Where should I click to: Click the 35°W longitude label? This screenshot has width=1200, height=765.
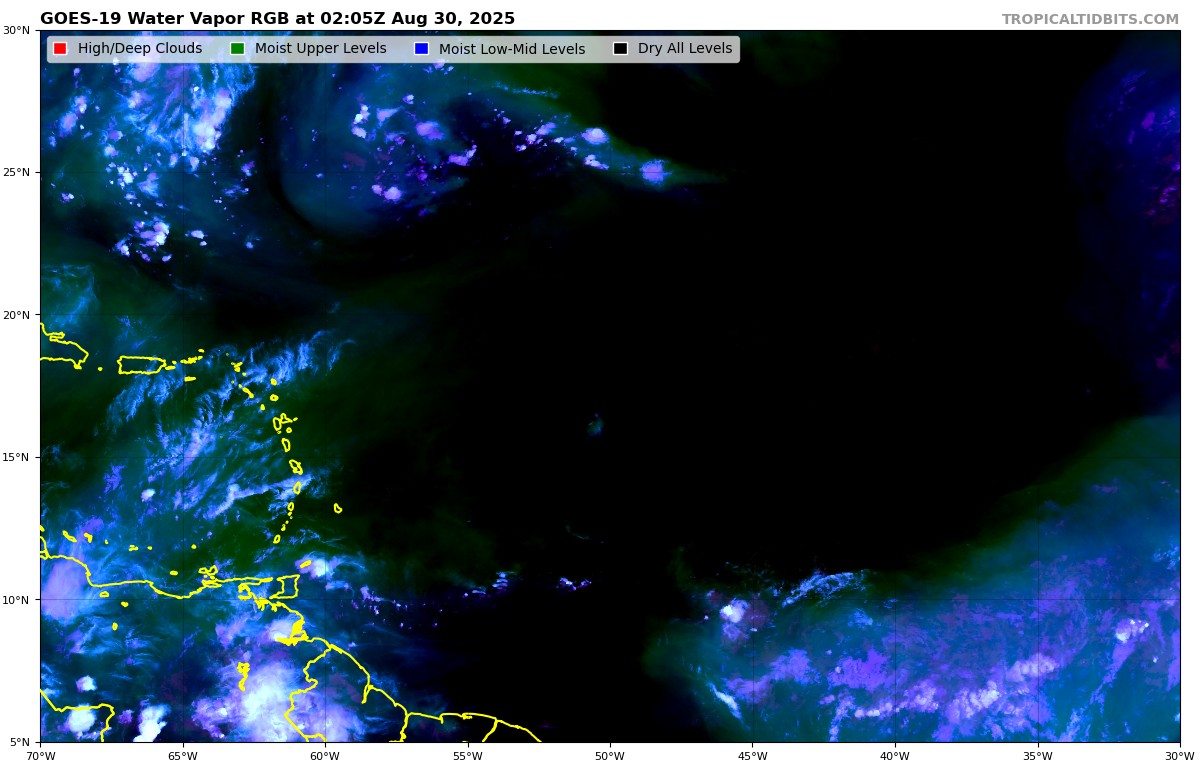[1037, 756]
